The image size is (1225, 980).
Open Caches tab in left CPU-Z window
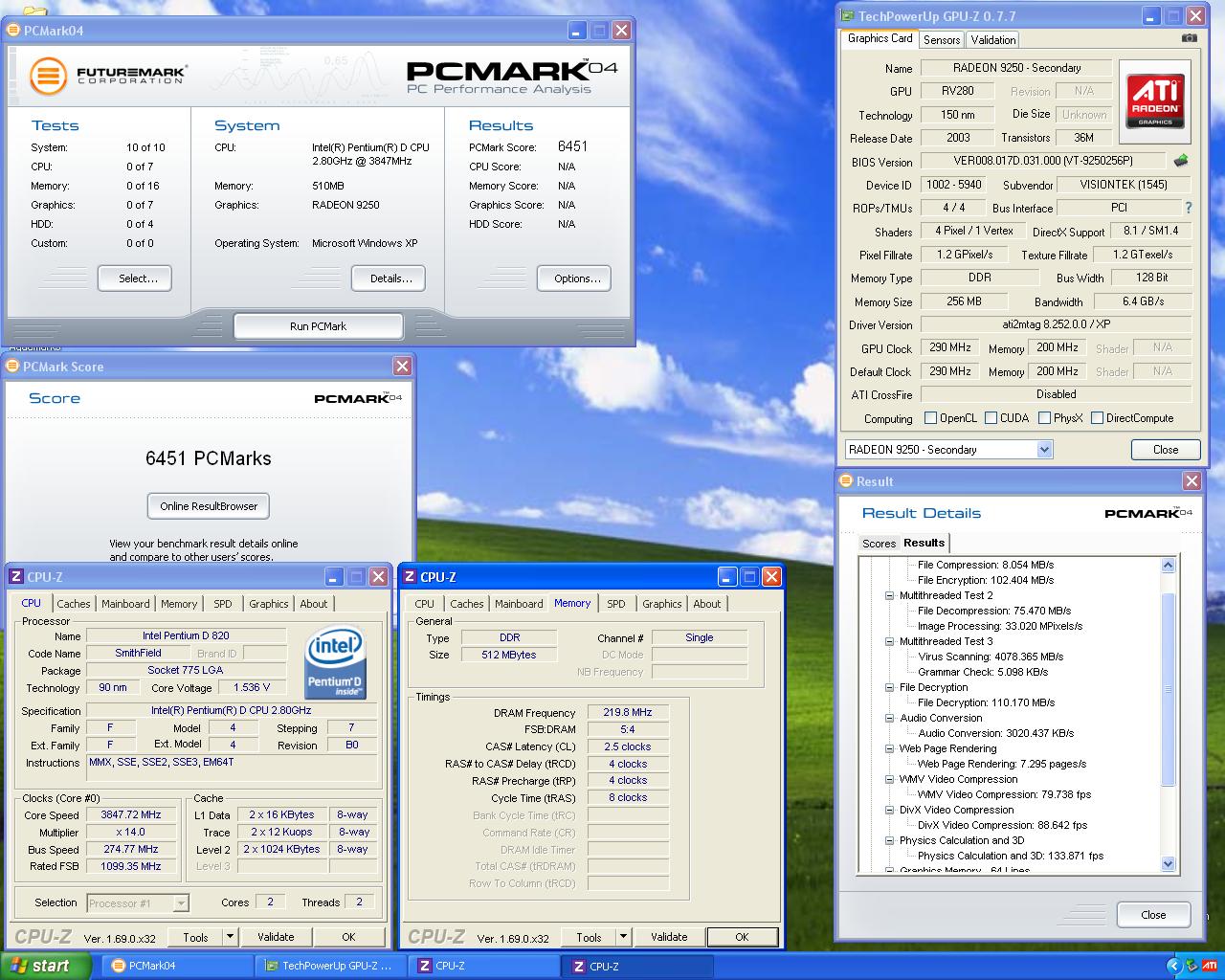coord(73,604)
